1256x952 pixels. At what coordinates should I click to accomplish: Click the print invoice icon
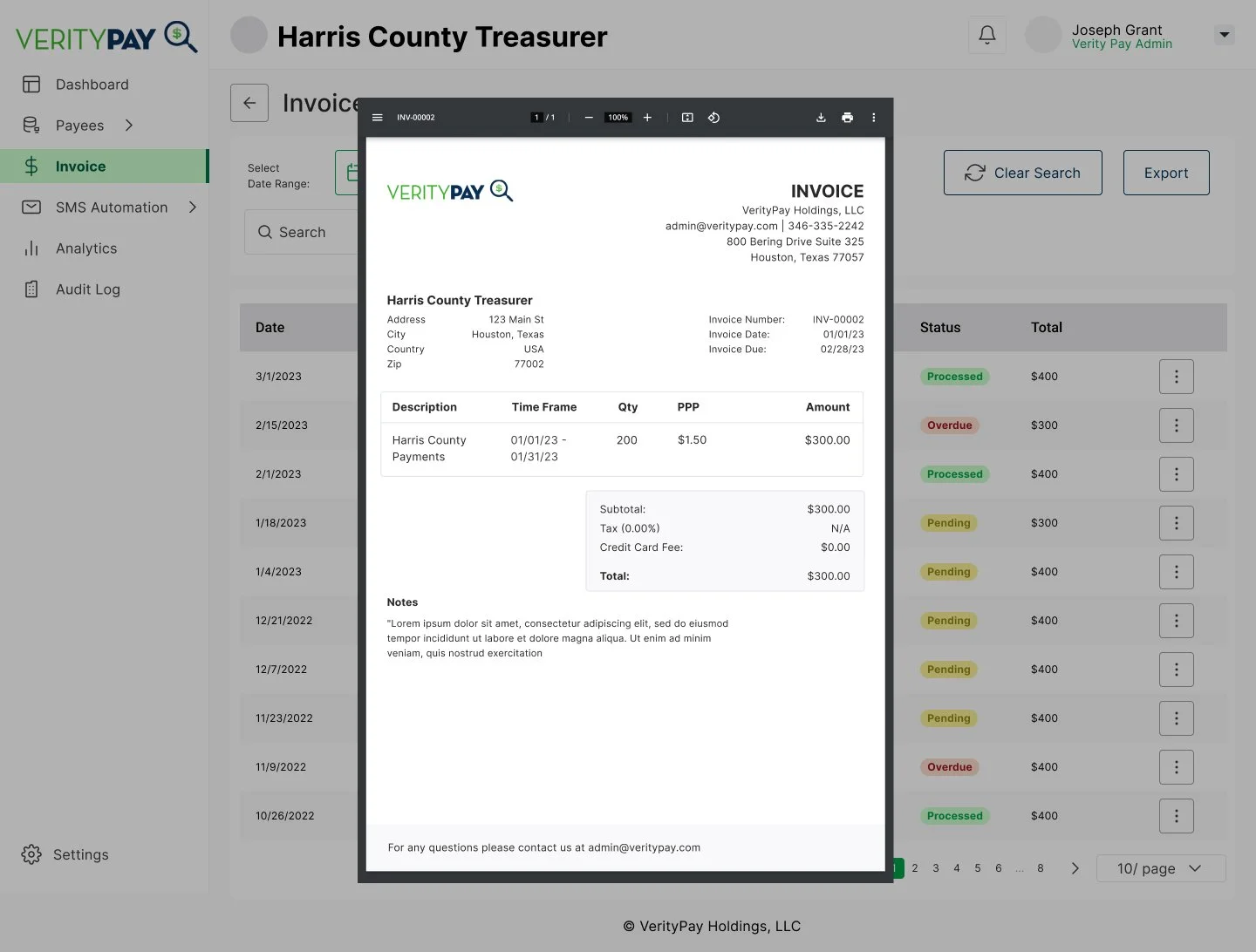click(x=847, y=117)
